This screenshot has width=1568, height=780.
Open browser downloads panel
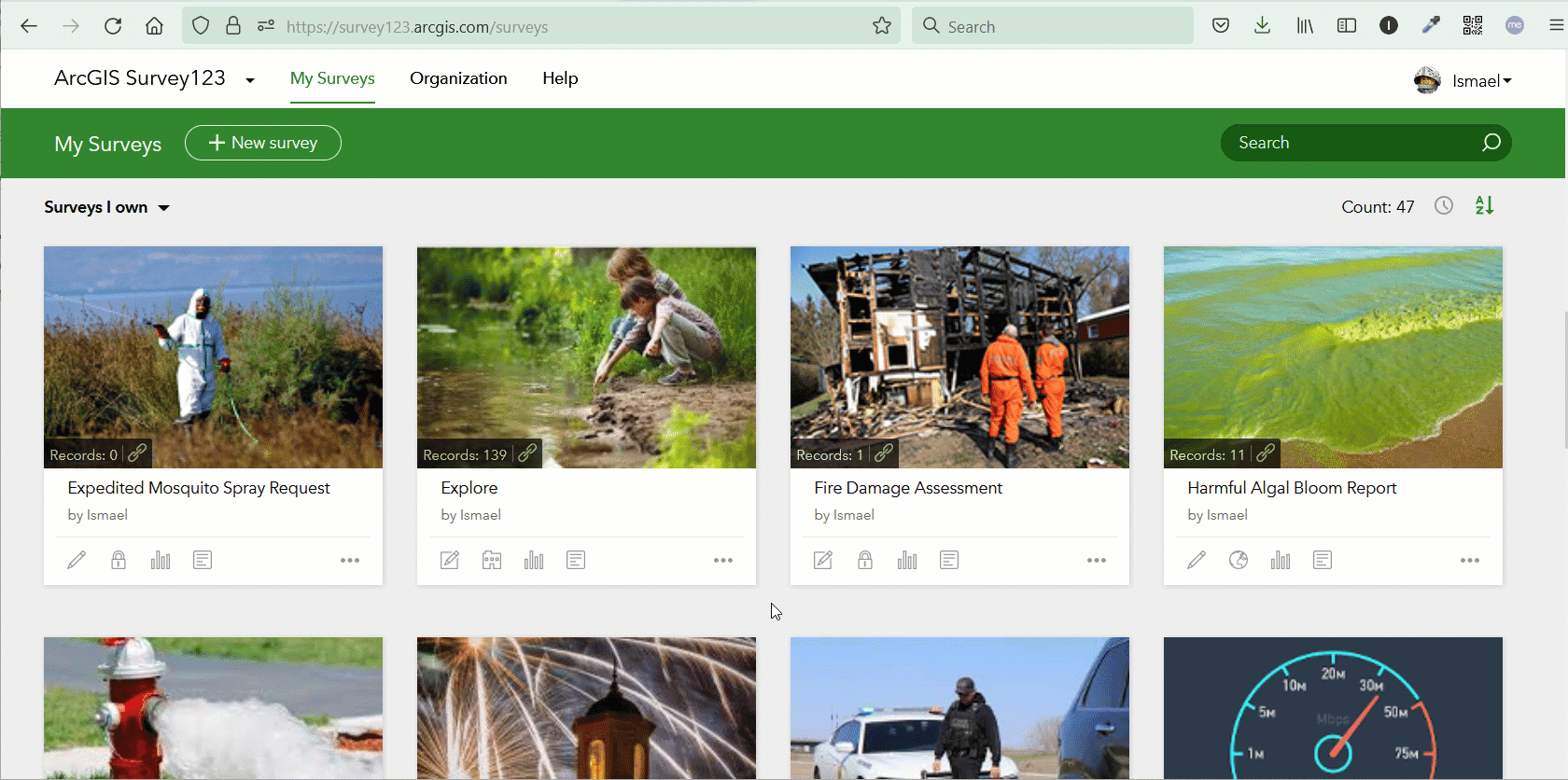(x=1262, y=26)
